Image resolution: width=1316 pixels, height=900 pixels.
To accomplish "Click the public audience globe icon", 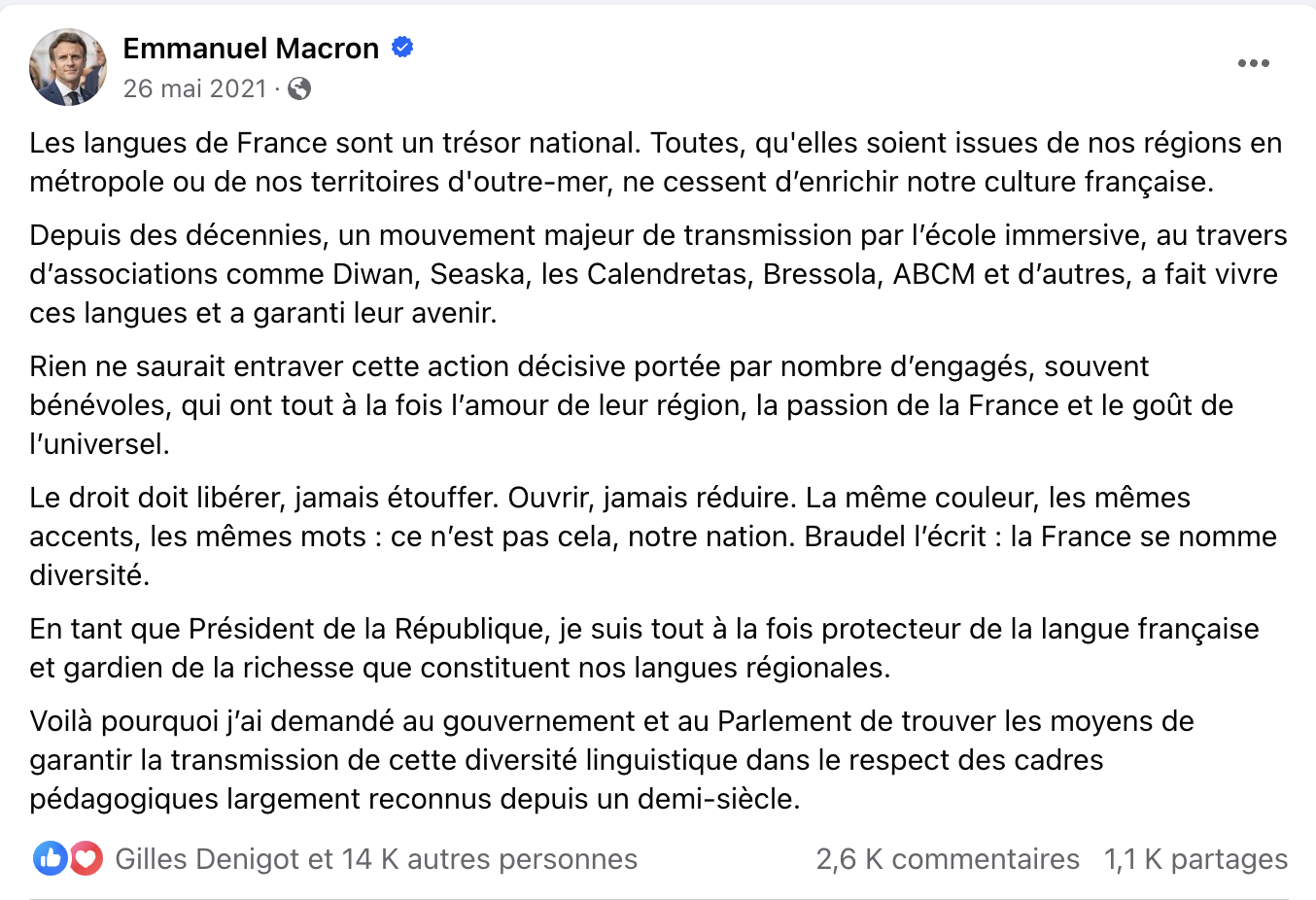I will 299,88.
